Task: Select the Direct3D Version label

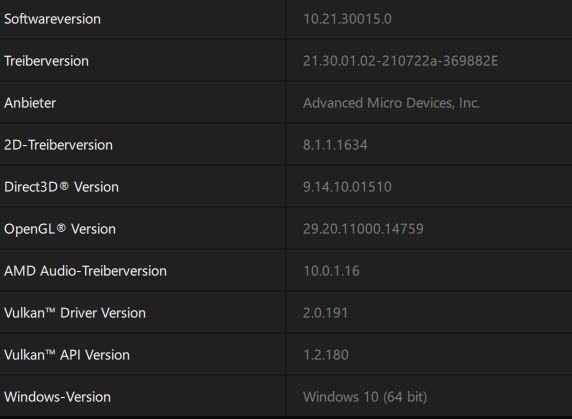Action: (61, 187)
